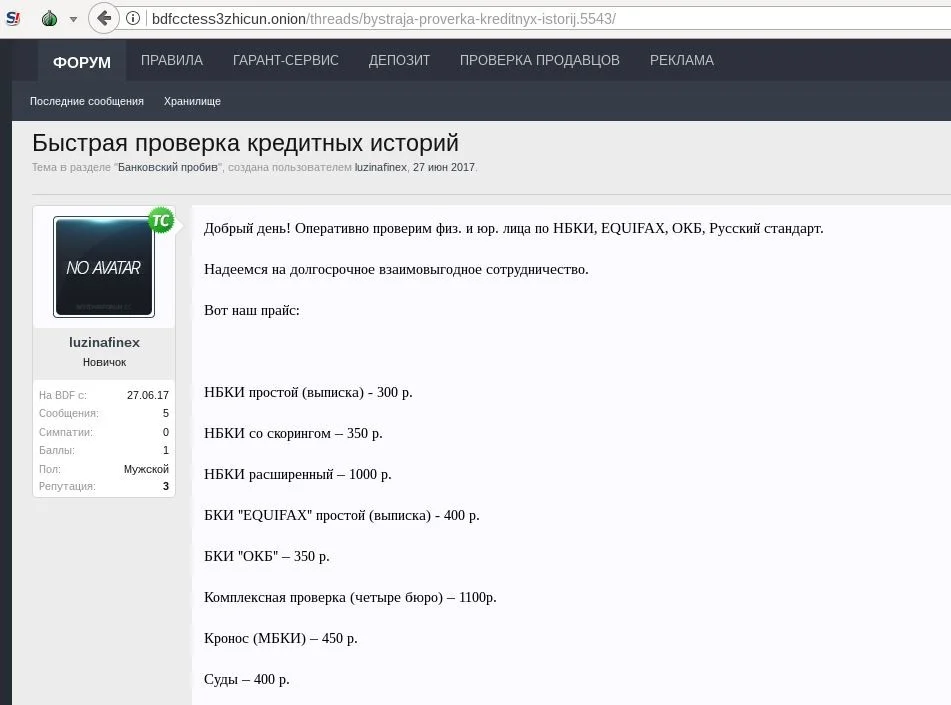Click the Комплексная проверка – 1100р. line

[350, 597]
